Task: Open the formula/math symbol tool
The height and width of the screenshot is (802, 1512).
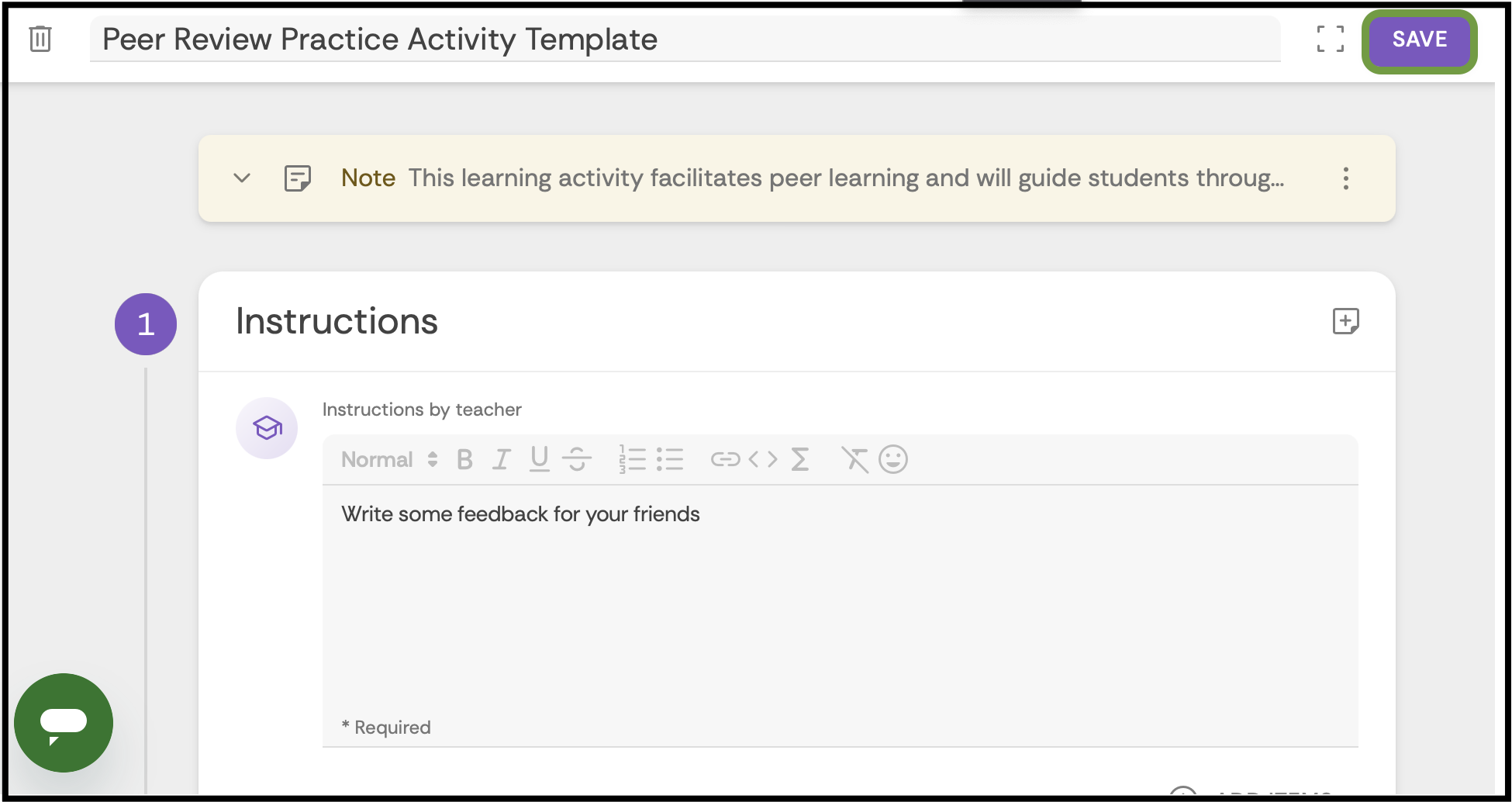Action: click(800, 459)
